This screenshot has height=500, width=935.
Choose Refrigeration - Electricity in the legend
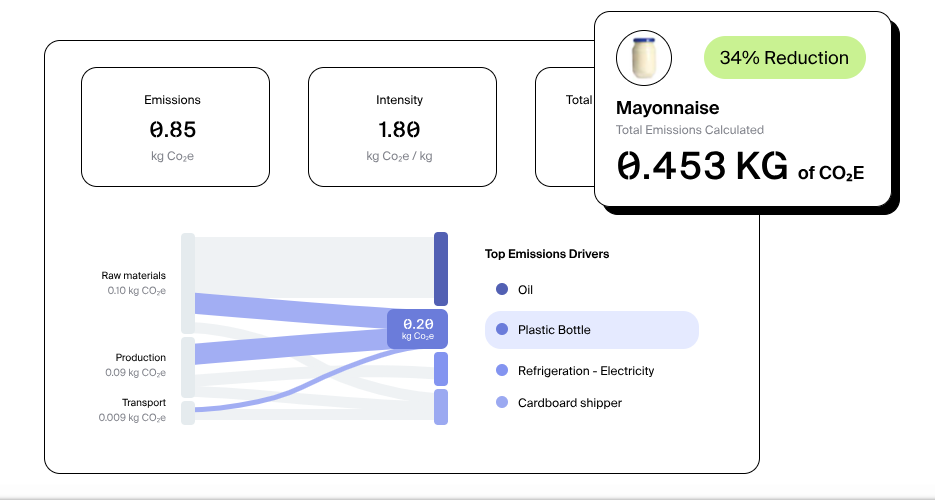(585, 371)
